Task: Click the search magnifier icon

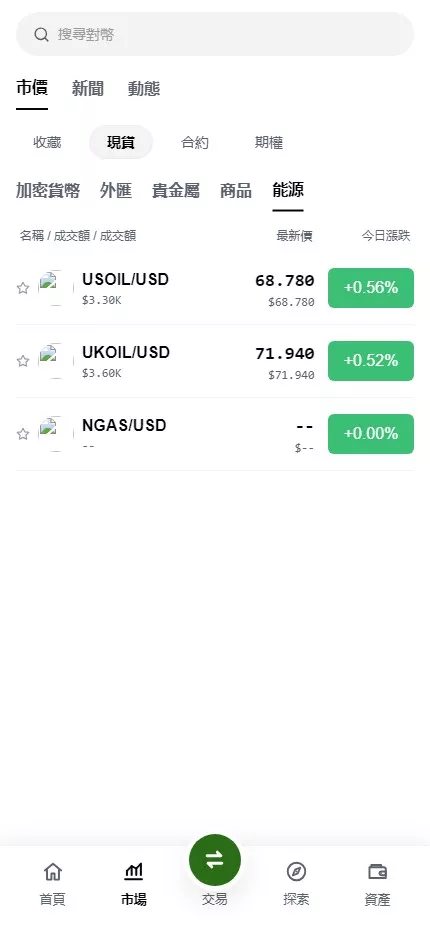Action: tap(41, 34)
